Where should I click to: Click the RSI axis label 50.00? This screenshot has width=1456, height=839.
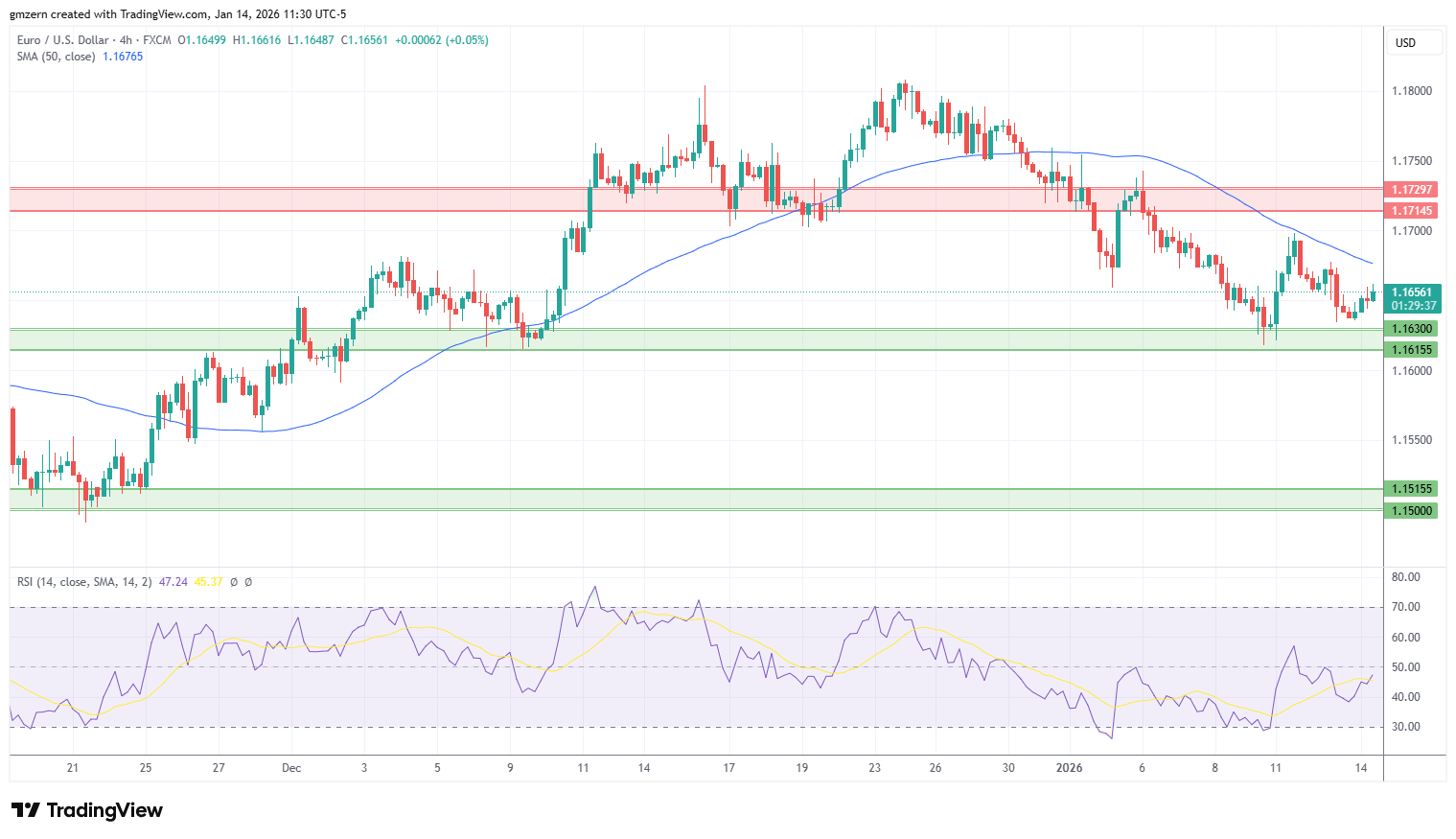click(1406, 667)
